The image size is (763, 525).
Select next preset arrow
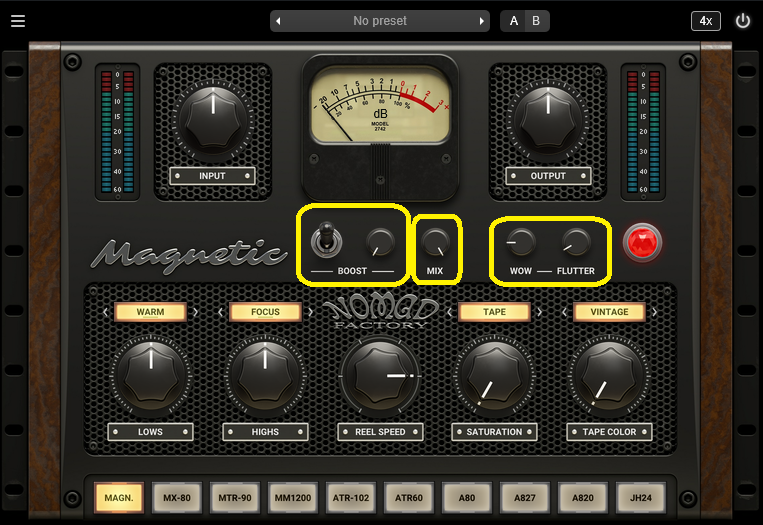481,21
